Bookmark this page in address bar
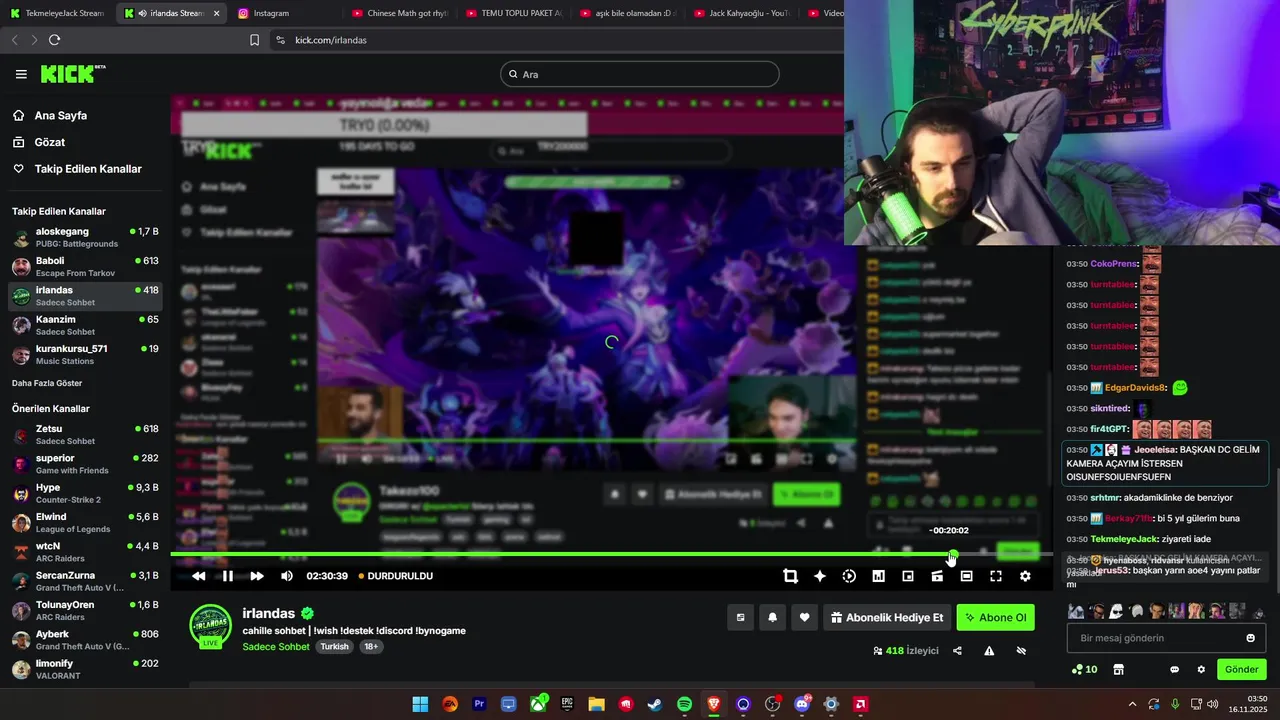Viewport: 1280px width, 720px height. pos(254,40)
